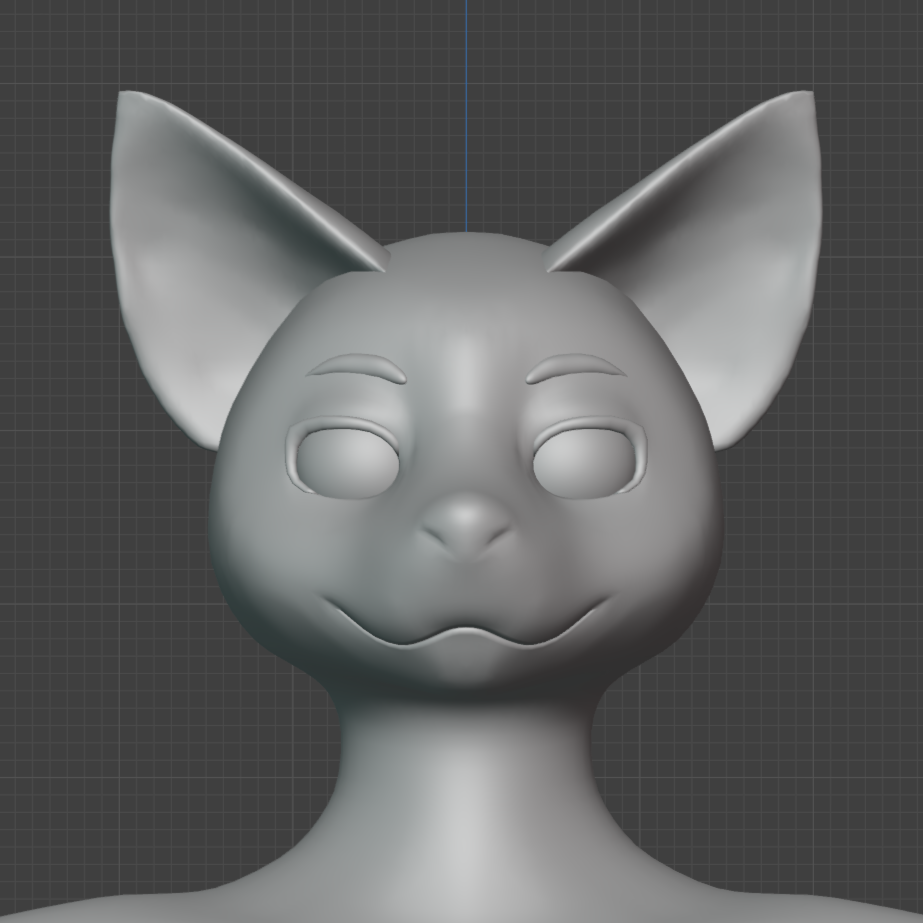Pick the pointed tip of the right-side ear

coord(808,96)
